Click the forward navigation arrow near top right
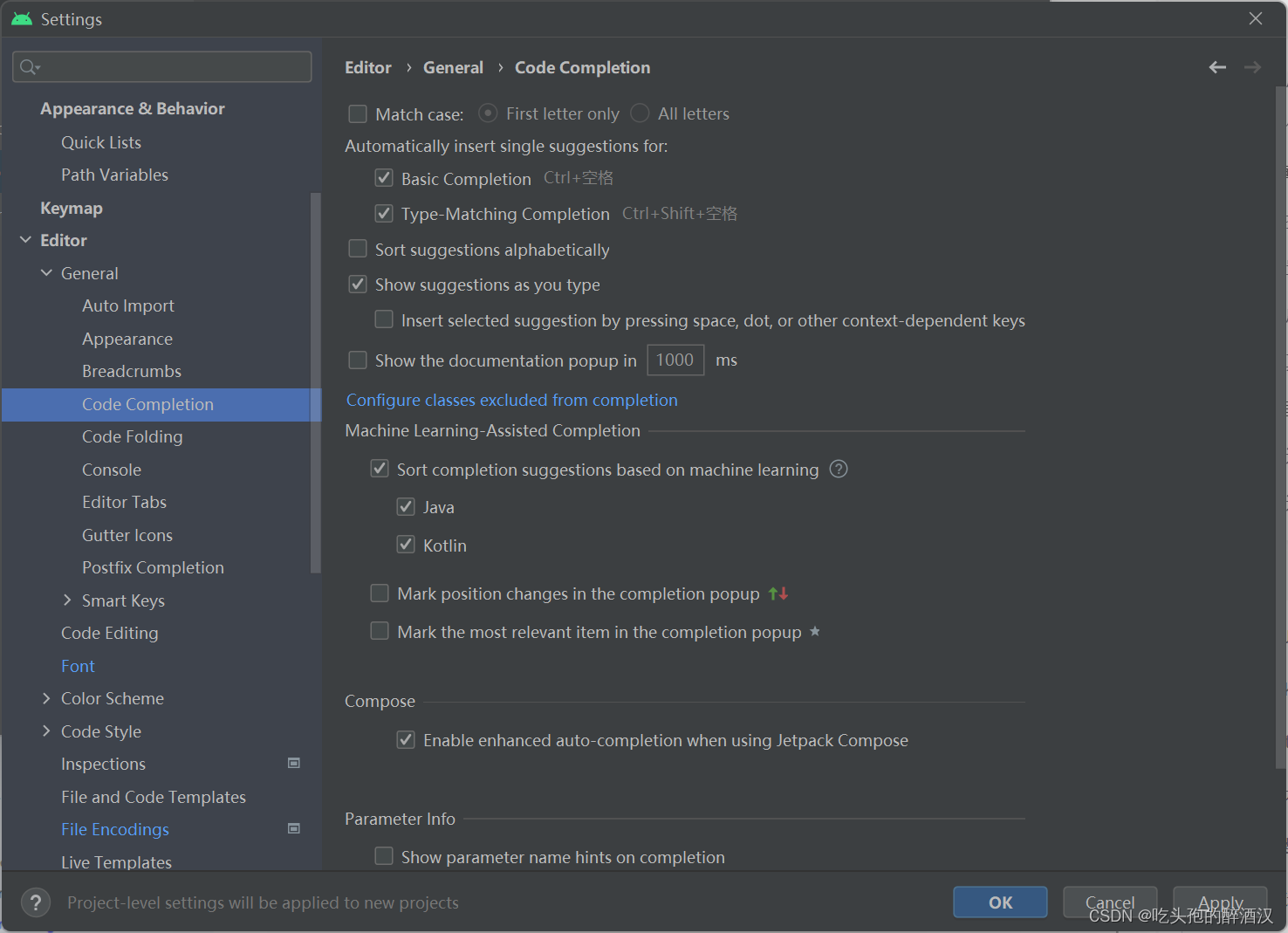 (x=1252, y=67)
